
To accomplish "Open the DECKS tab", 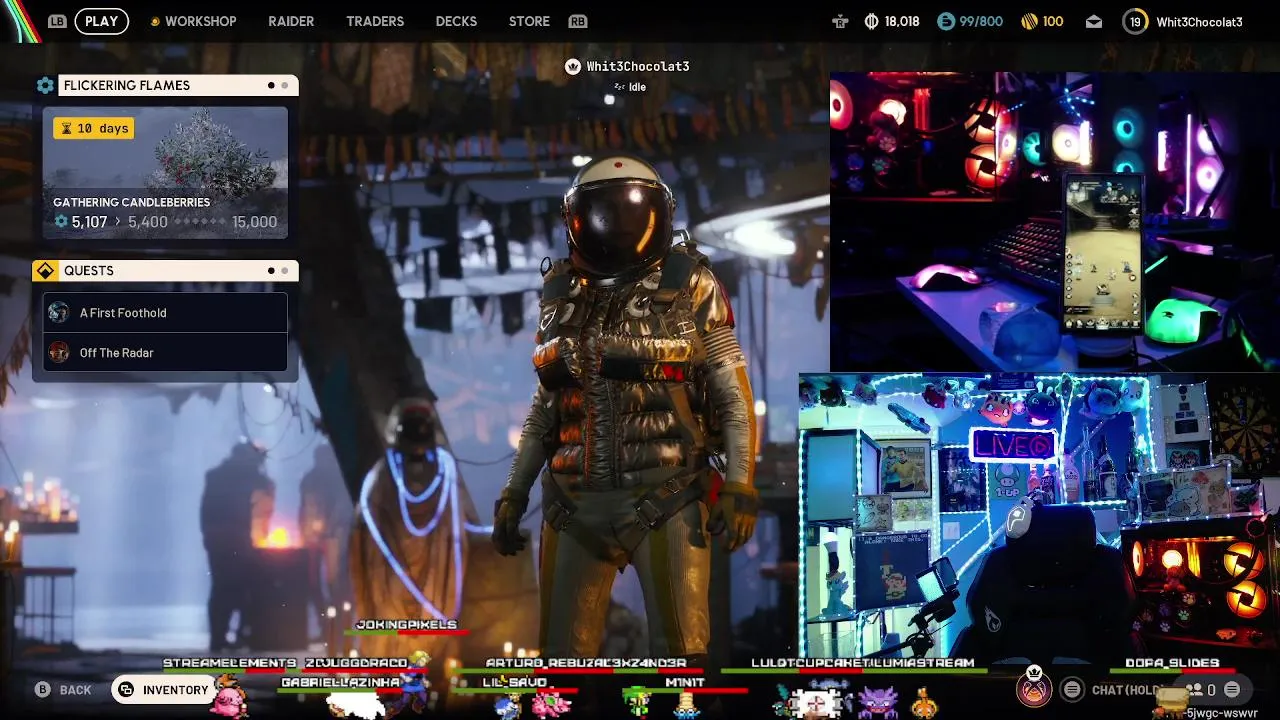I will (x=456, y=21).
